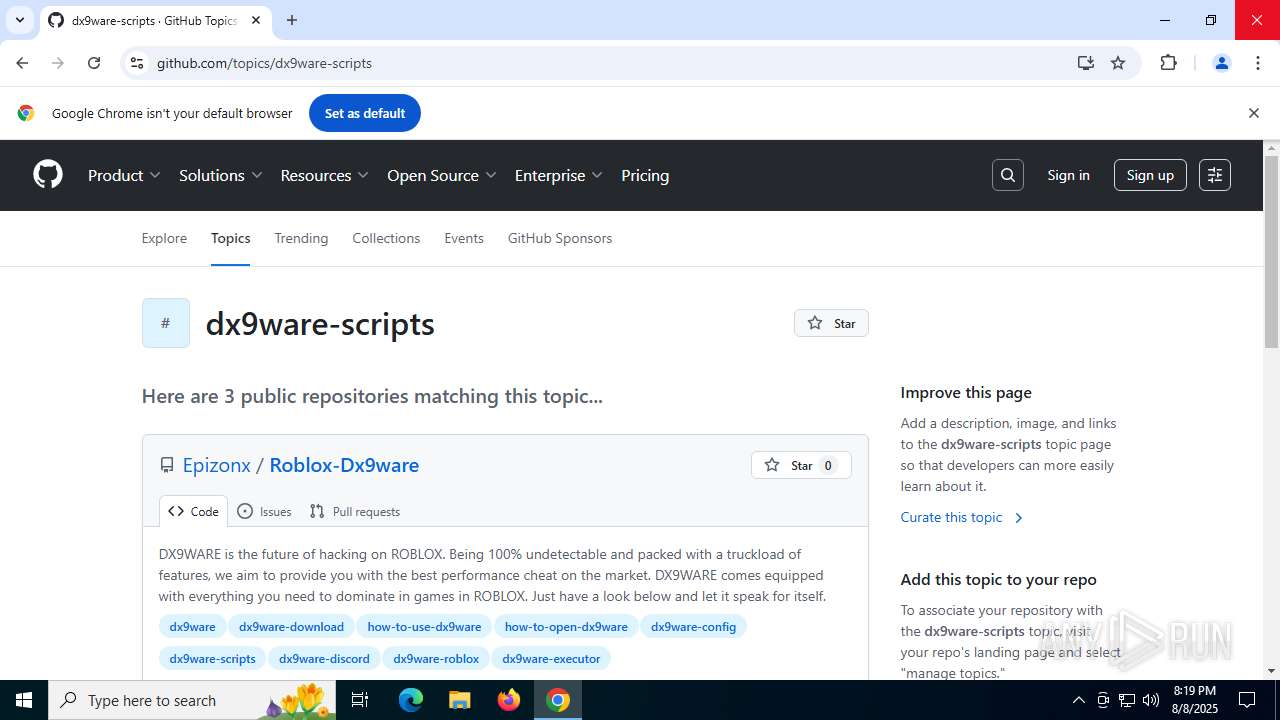Star the dx9ware-scripts topic

(x=831, y=323)
